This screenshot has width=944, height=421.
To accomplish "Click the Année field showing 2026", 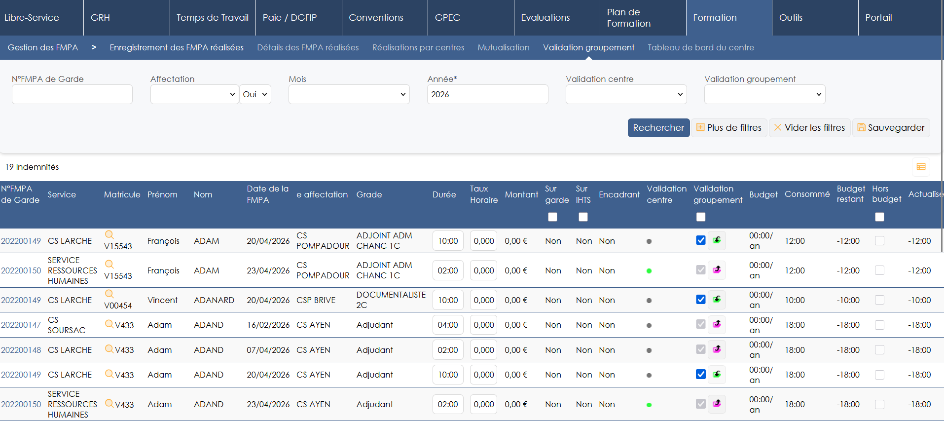I will click(x=488, y=94).
